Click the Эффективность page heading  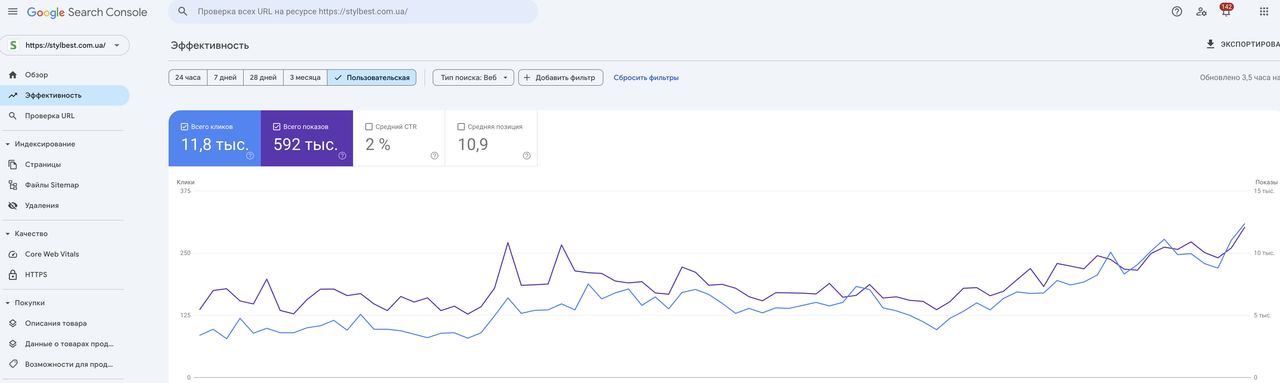(x=210, y=46)
